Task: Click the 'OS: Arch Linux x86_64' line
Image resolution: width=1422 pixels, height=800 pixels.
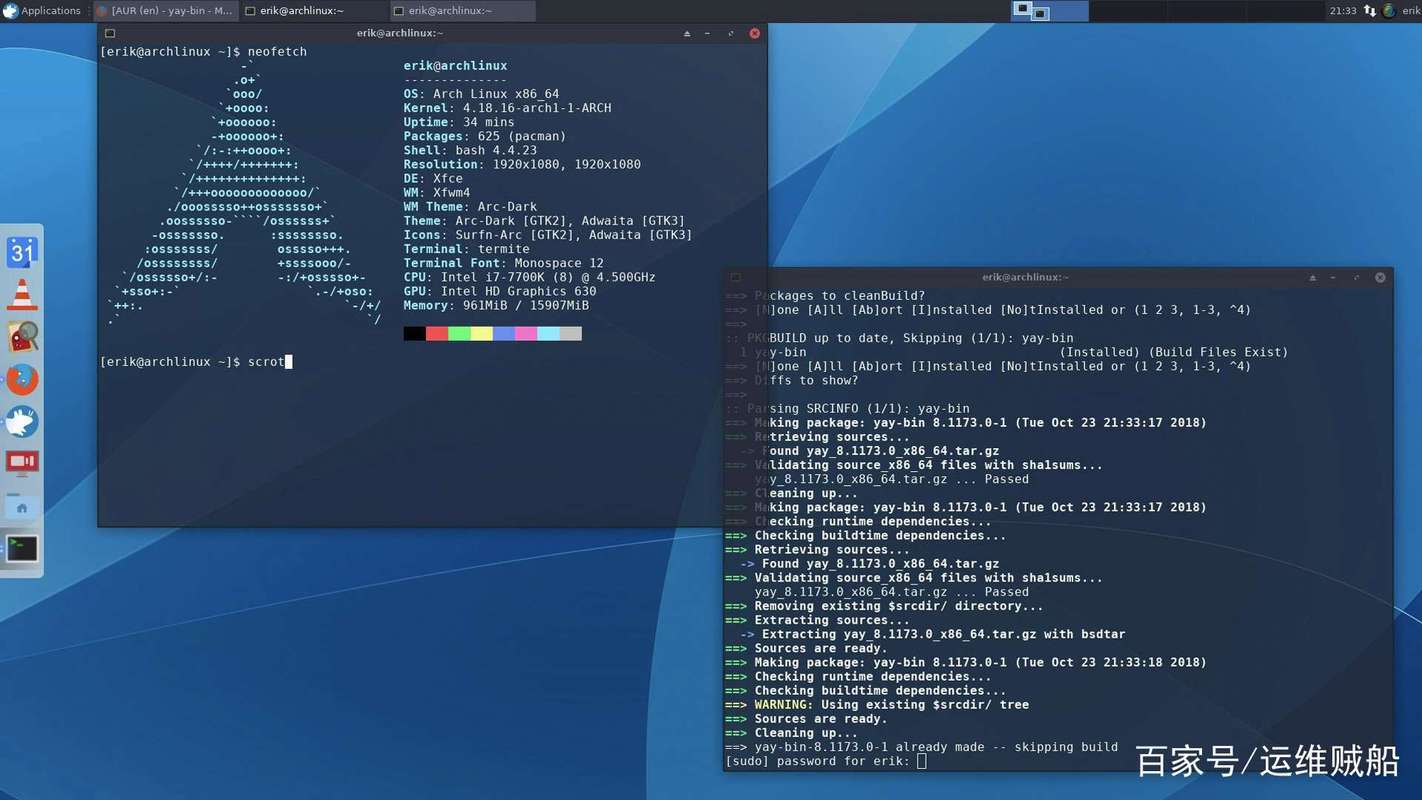Action: pyautogui.click(x=481, y=94)
